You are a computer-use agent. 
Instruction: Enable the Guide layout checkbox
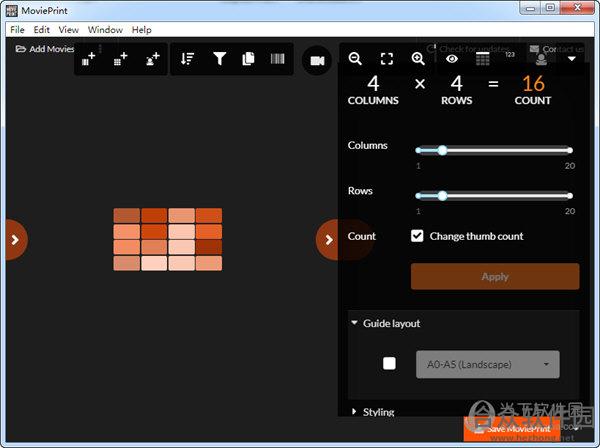pyautogui.click(x=389, y=363)
